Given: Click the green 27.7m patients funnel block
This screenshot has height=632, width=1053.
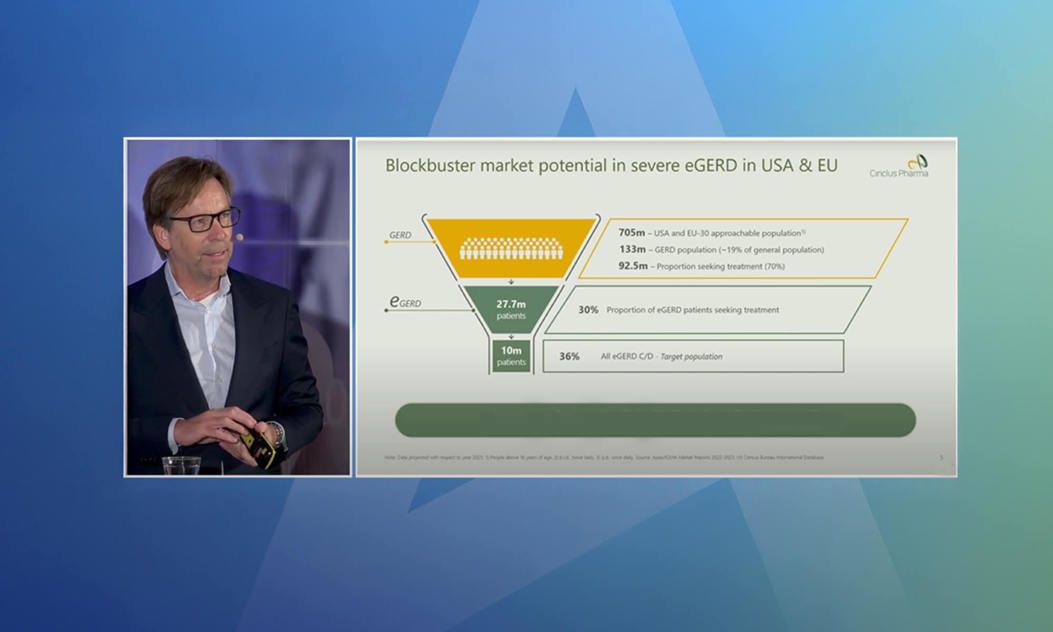Looking at the screenshot, I should (x=510, y=309).
